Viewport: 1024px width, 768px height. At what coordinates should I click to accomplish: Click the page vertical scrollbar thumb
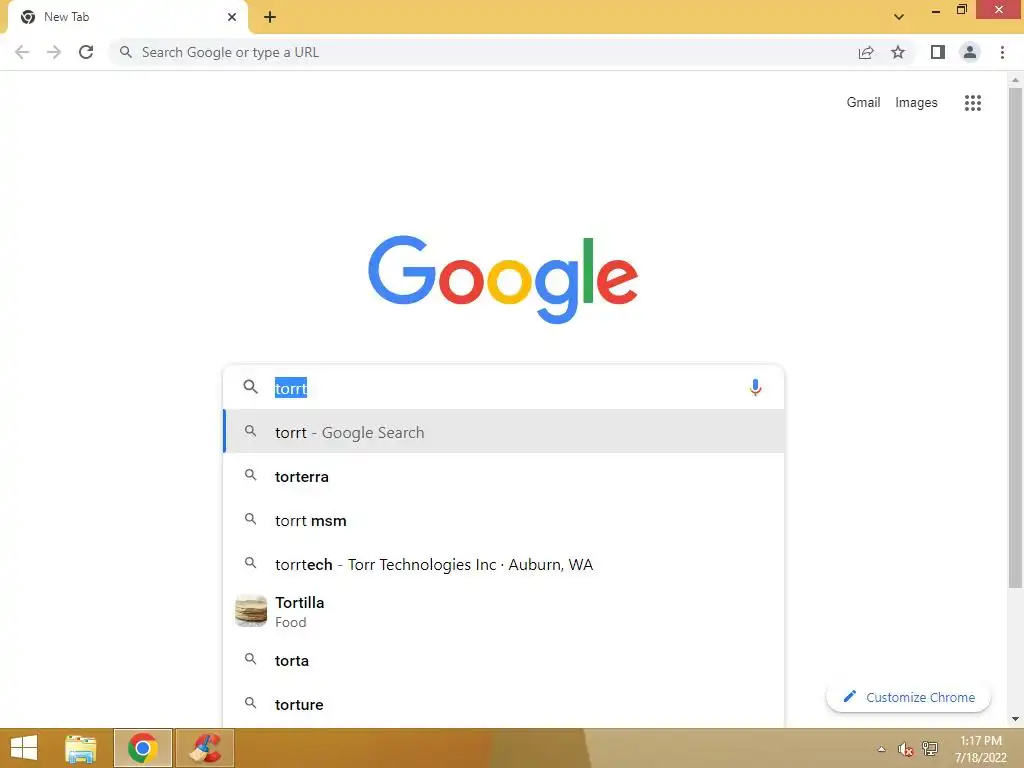pyautogui.click(x=1015, y=338)
